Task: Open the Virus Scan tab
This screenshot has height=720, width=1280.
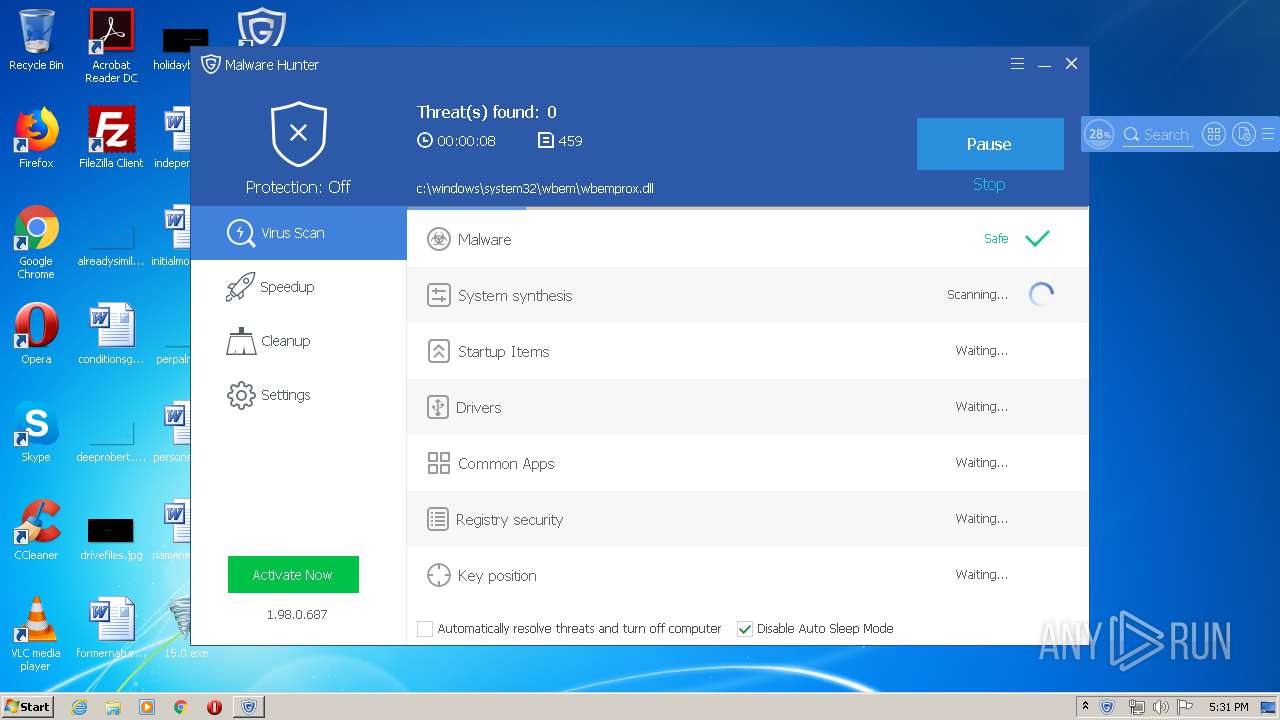Action: pyautogui.click(x=298, y=233)
